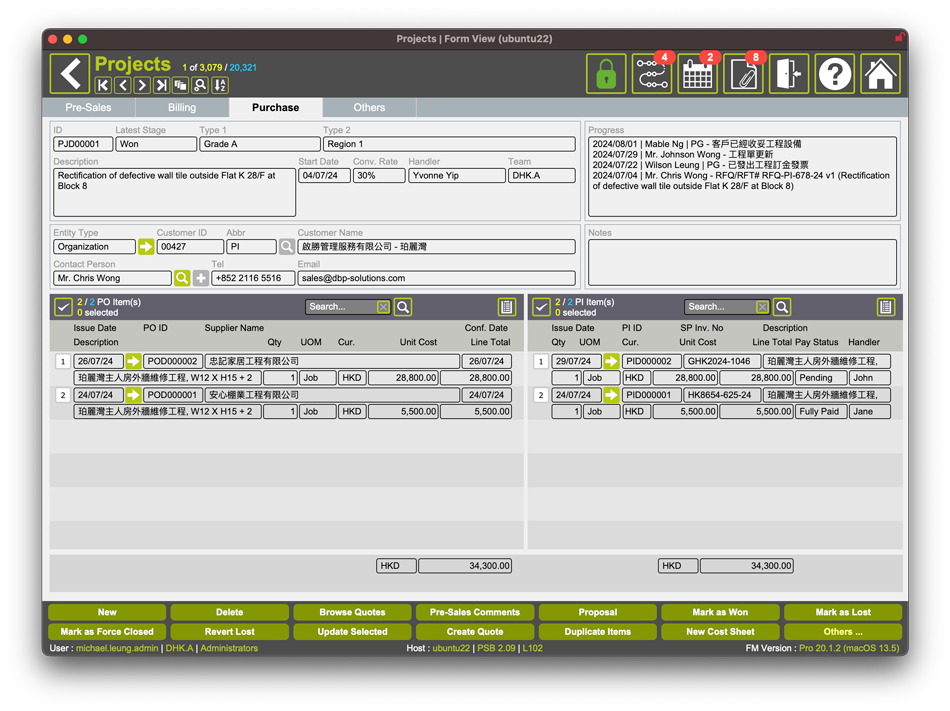Image resolution: width=950 pixels, height=711 pixels.
Task: Select row 1 checkbox in PO Items list
Action: 62,362
